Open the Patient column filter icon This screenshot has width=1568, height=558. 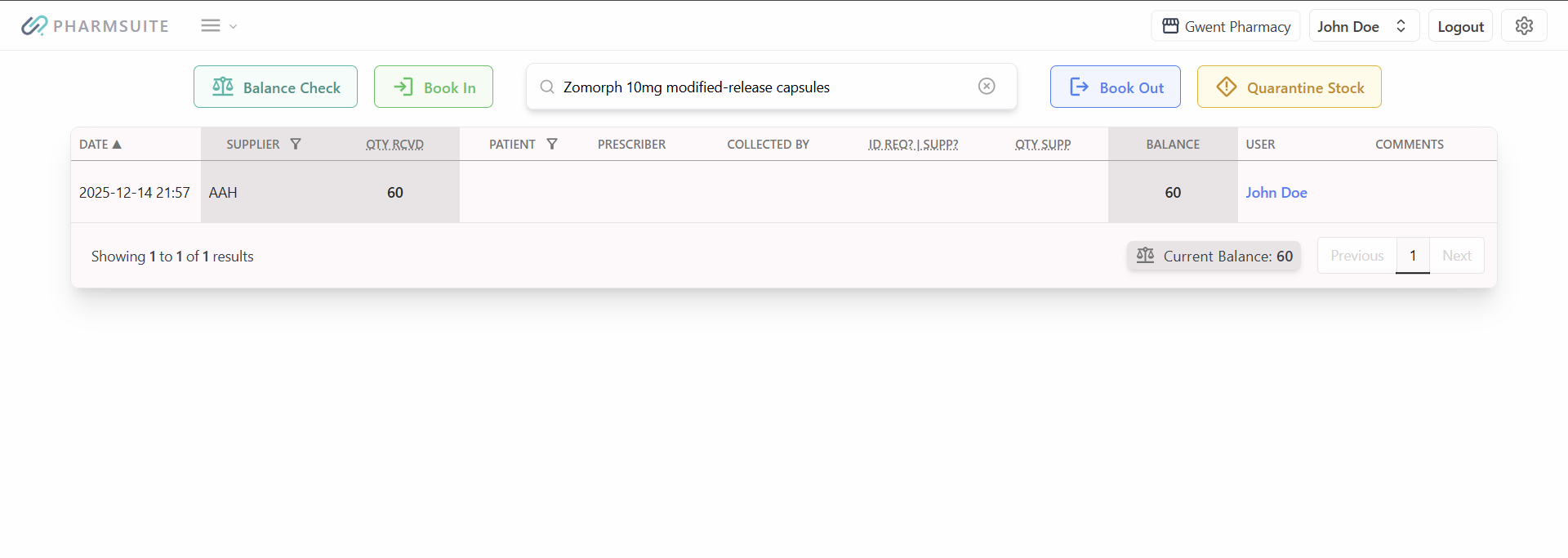click(x=552, y=145)
